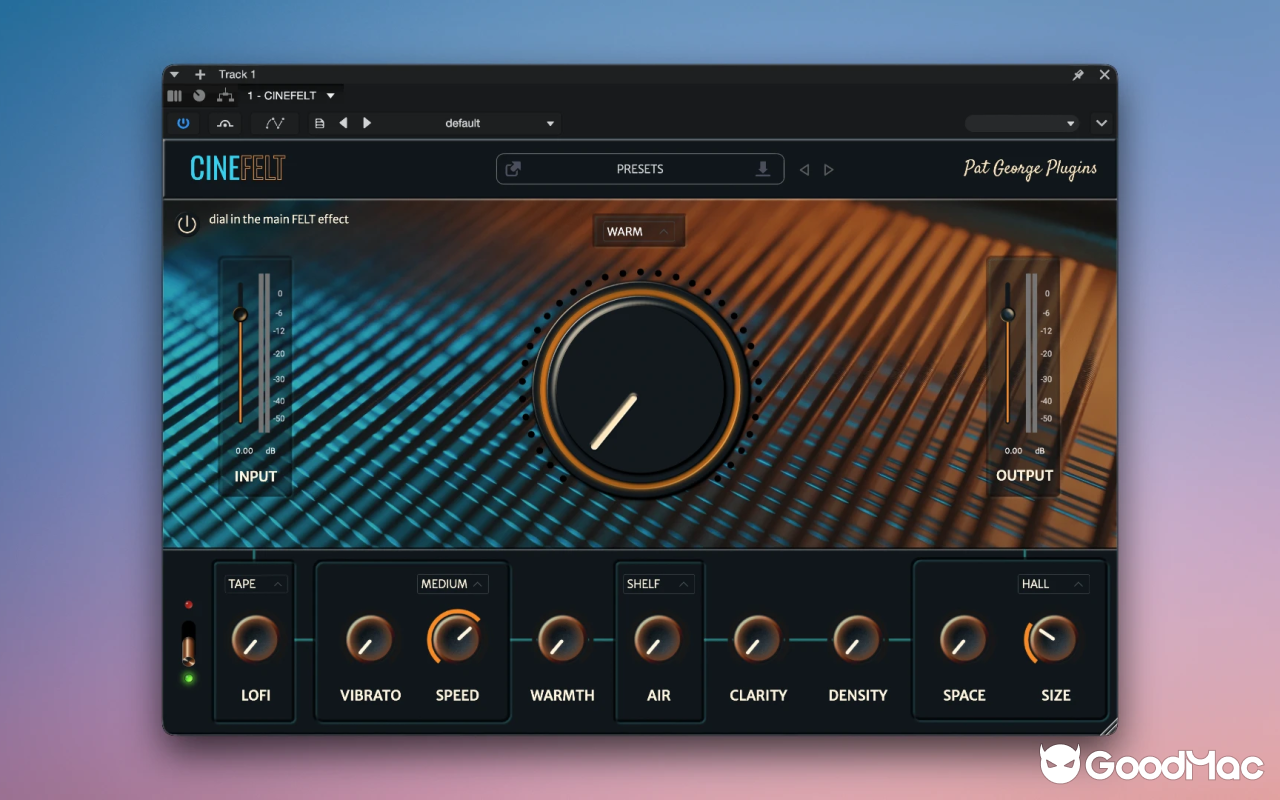
Task: Add a plugin with the plus icon
Action: [200, 74]
